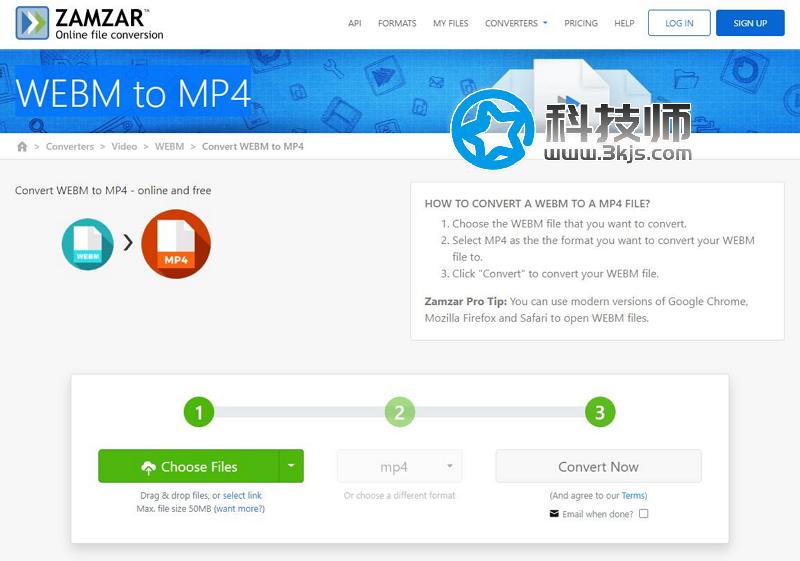Open the Choose Files dropdown arrow
Image resolution: width=800 pixels, height=561 pixels.
tap(291, 466)
